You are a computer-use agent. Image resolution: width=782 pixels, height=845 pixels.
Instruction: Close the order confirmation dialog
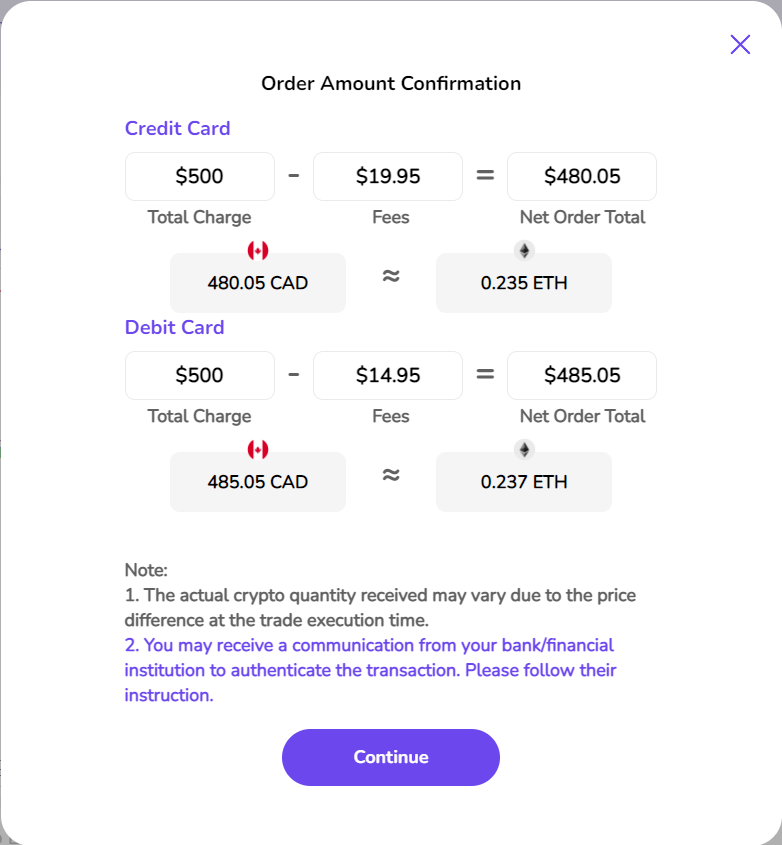pyautogui.click(x=740, y=44)
